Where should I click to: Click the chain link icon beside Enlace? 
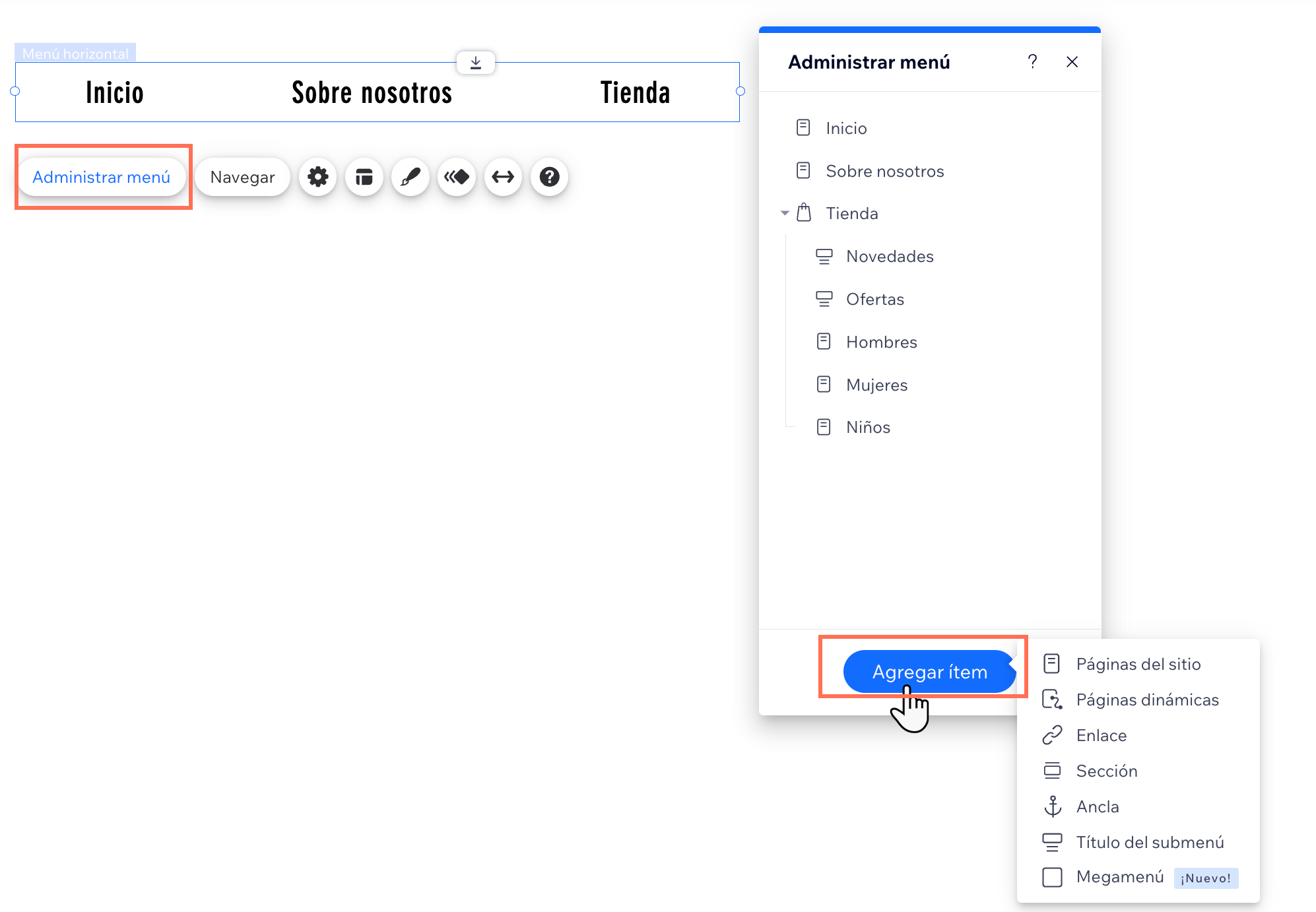tap(1052, 735)
